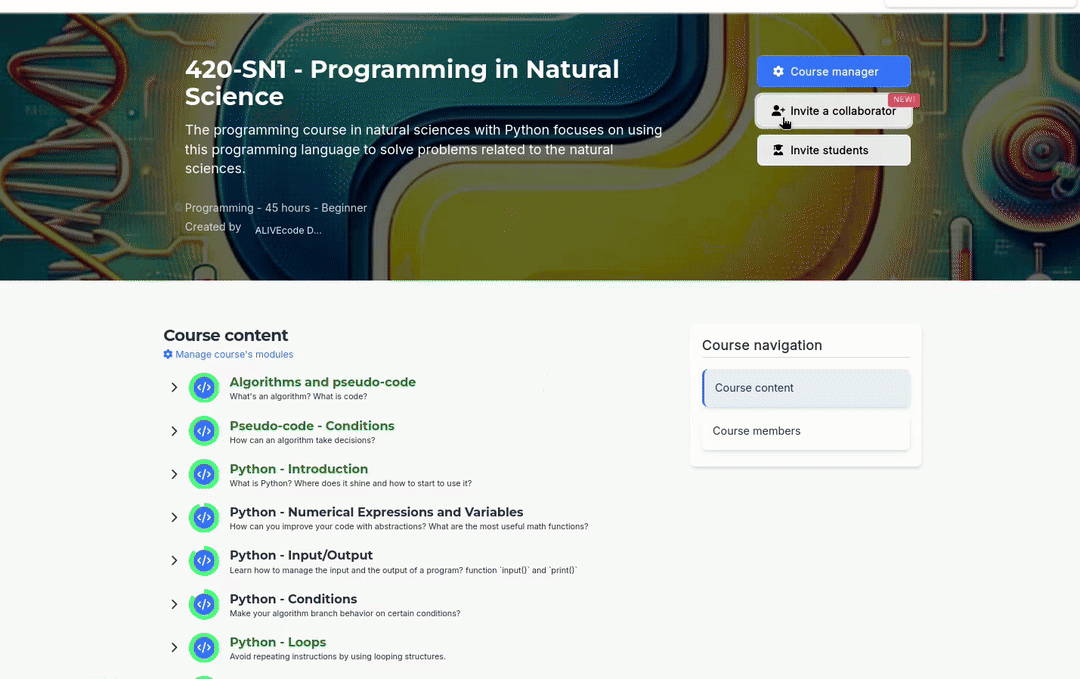This screenshot has height=679, width=1080.
Task: Click the code icon beside Algorithms and pseudo-code
Action: pos(204,388)
